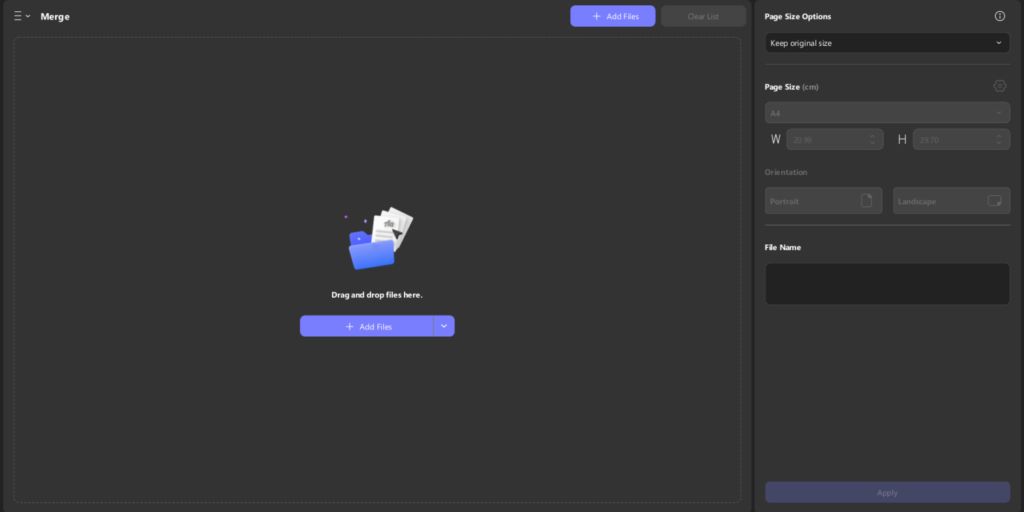Click the Apply button

886,492
